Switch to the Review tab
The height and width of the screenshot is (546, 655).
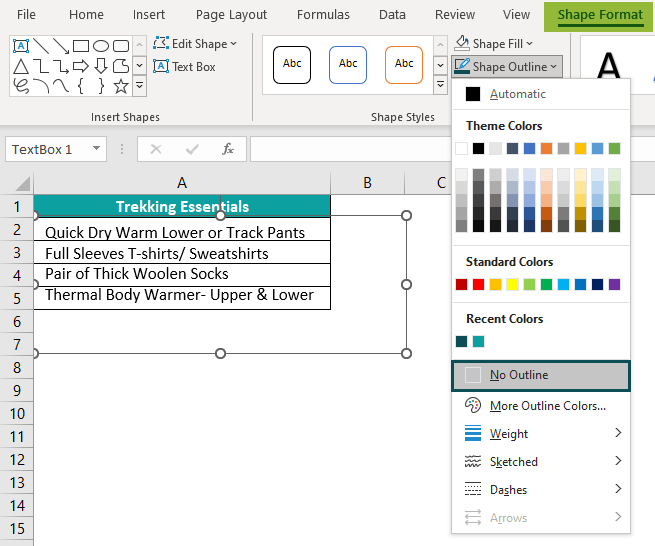click(454, 15)
